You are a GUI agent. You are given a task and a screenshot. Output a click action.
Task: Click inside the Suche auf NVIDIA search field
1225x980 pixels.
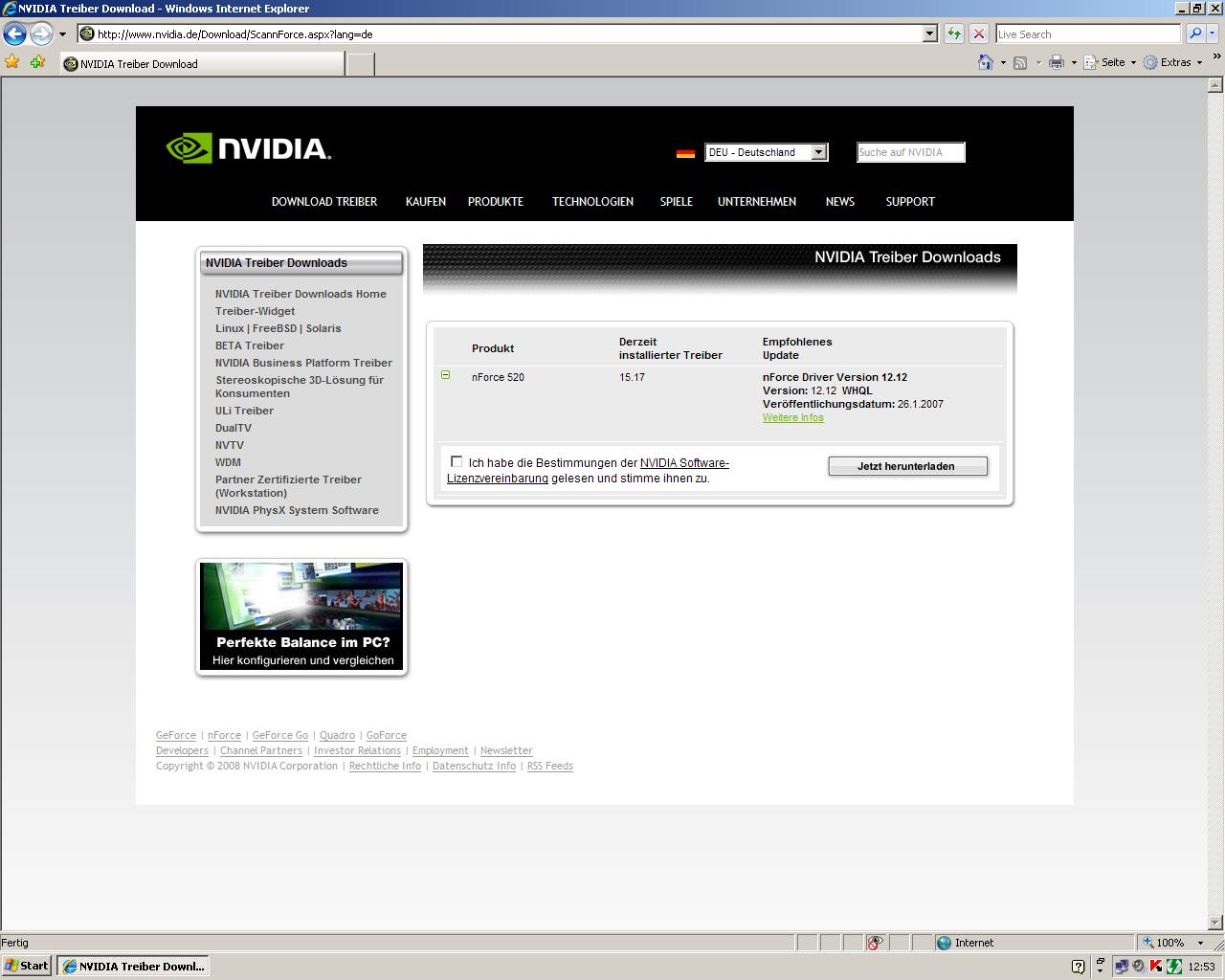[910, 152]
